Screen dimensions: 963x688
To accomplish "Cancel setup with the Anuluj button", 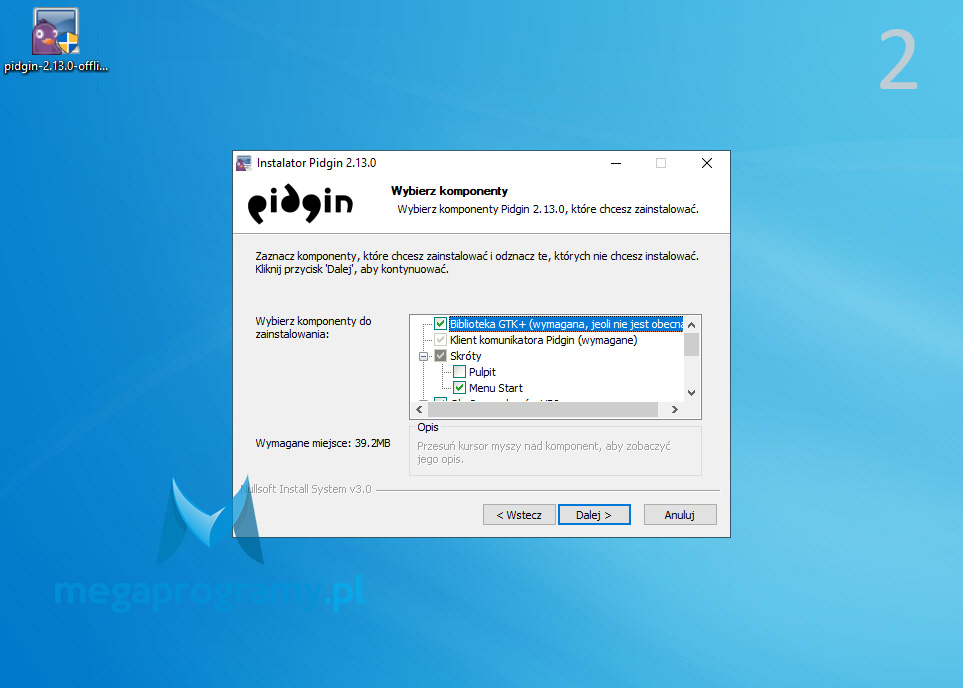I will point(680,515).
